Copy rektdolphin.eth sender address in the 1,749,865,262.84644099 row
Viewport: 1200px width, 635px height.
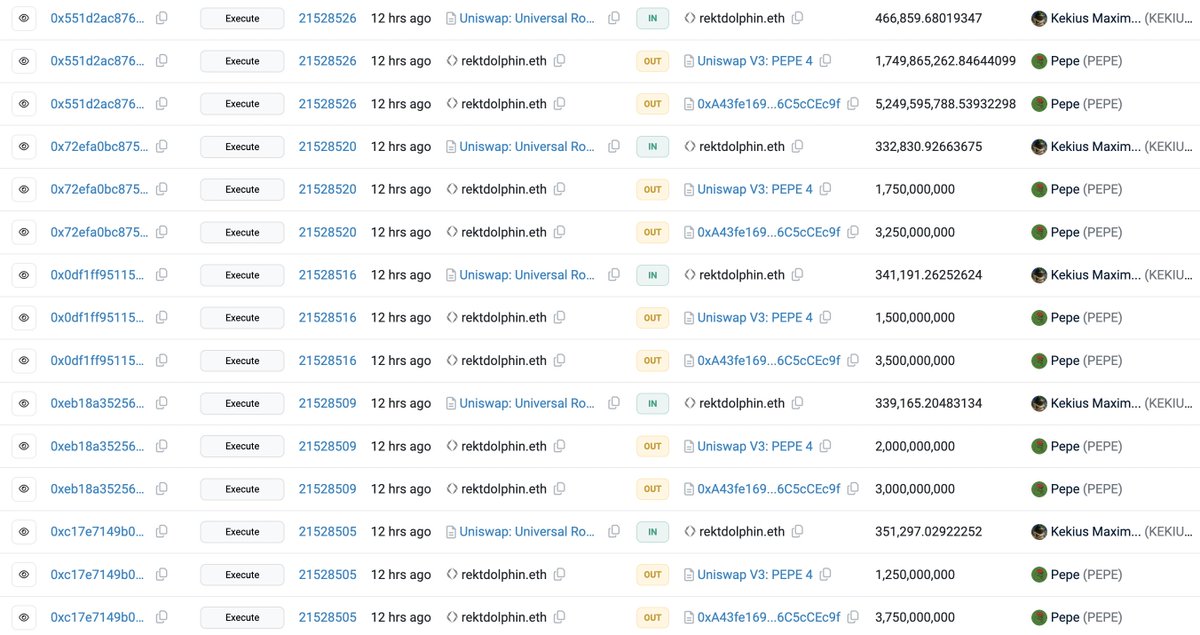click(x=560, y=61)
